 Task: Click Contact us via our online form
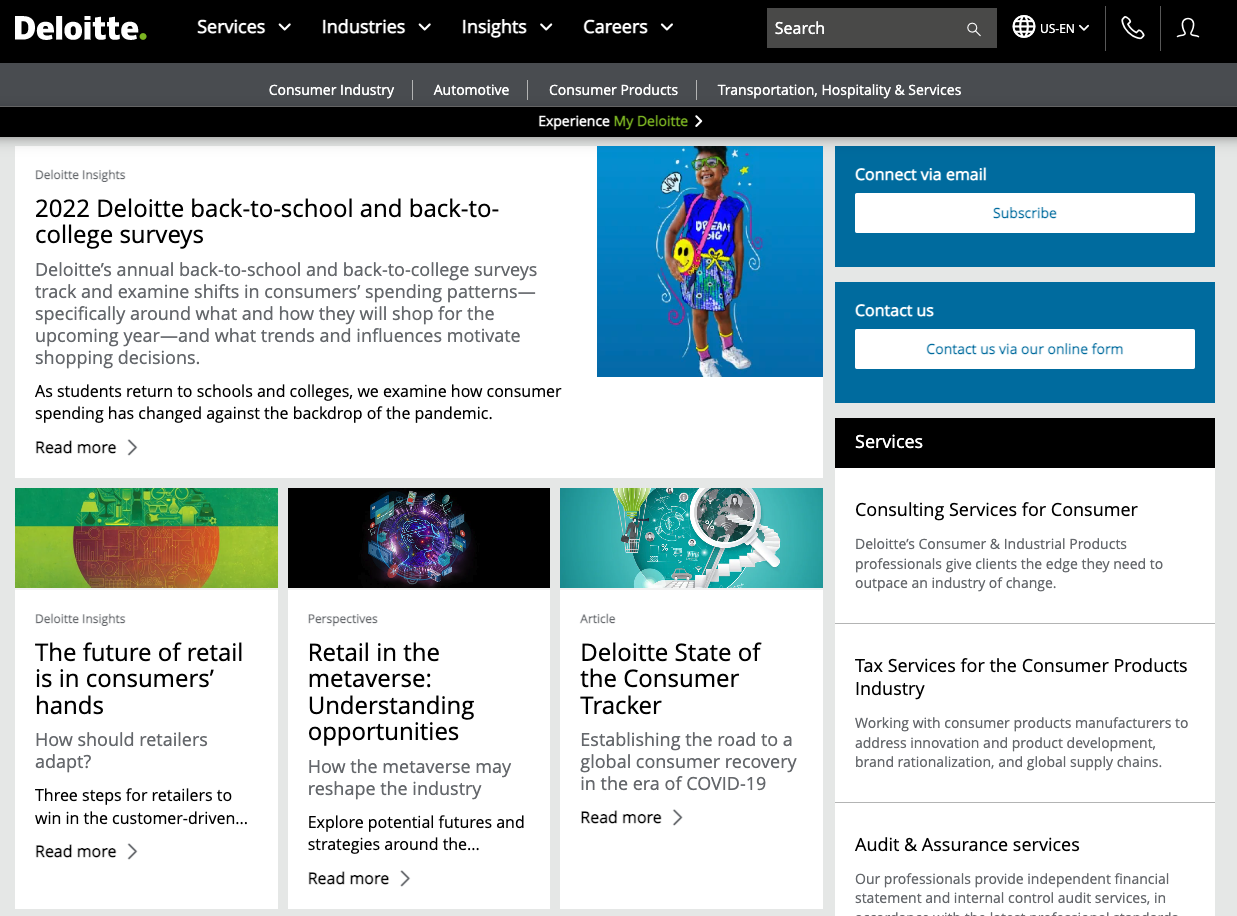click(x=1024, y=349)
